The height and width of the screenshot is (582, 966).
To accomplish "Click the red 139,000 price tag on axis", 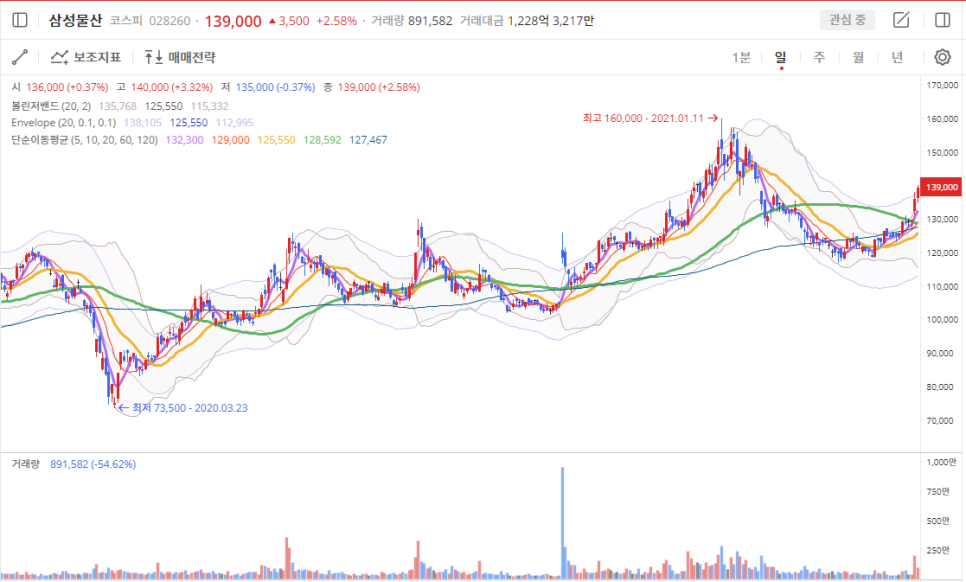I will (942, 187).
